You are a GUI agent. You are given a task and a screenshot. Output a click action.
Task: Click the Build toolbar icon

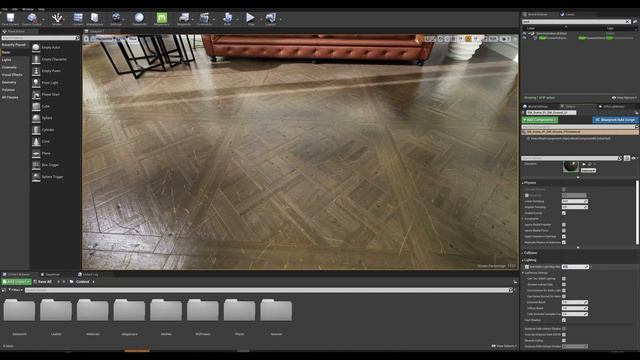coord(227,19)
